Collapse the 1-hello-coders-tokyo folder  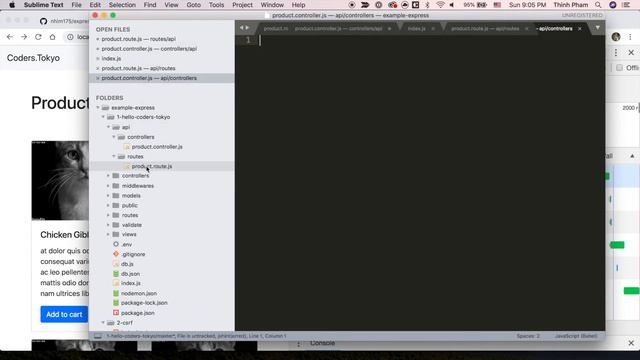coord(103,117)
